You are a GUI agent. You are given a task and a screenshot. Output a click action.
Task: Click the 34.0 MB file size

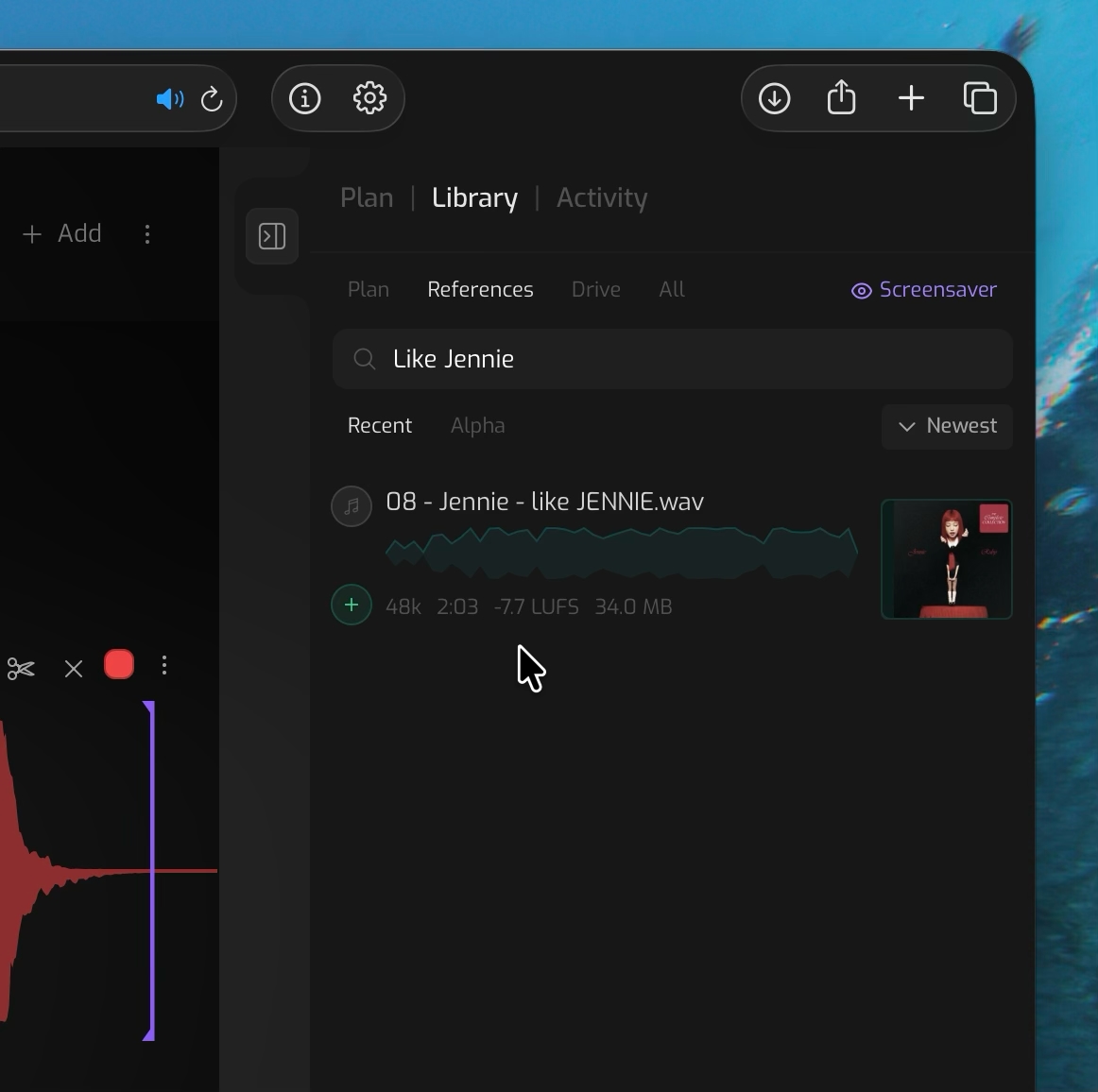(x=633, y=606)
